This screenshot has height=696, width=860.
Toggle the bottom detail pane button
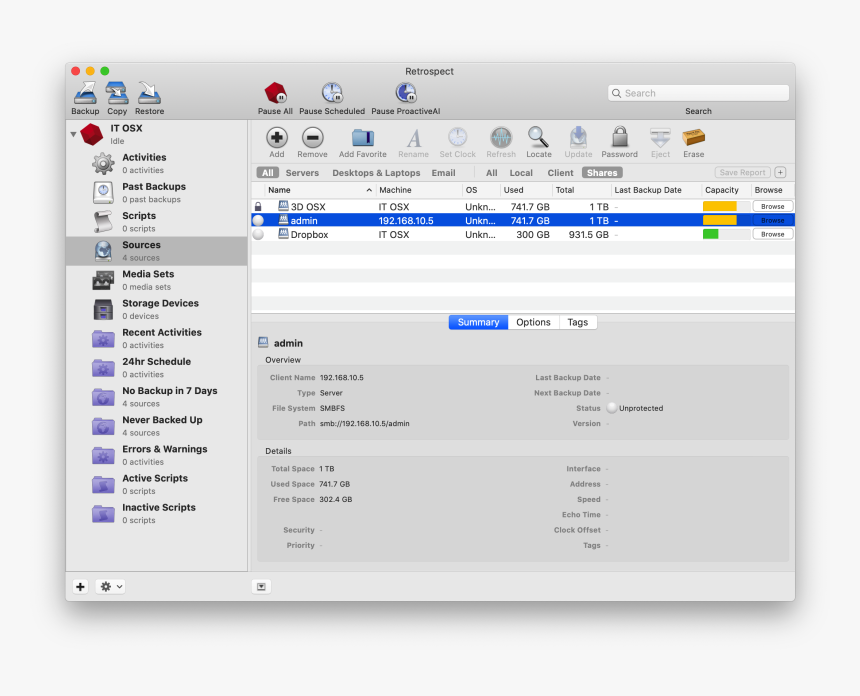tap(262, 586)
